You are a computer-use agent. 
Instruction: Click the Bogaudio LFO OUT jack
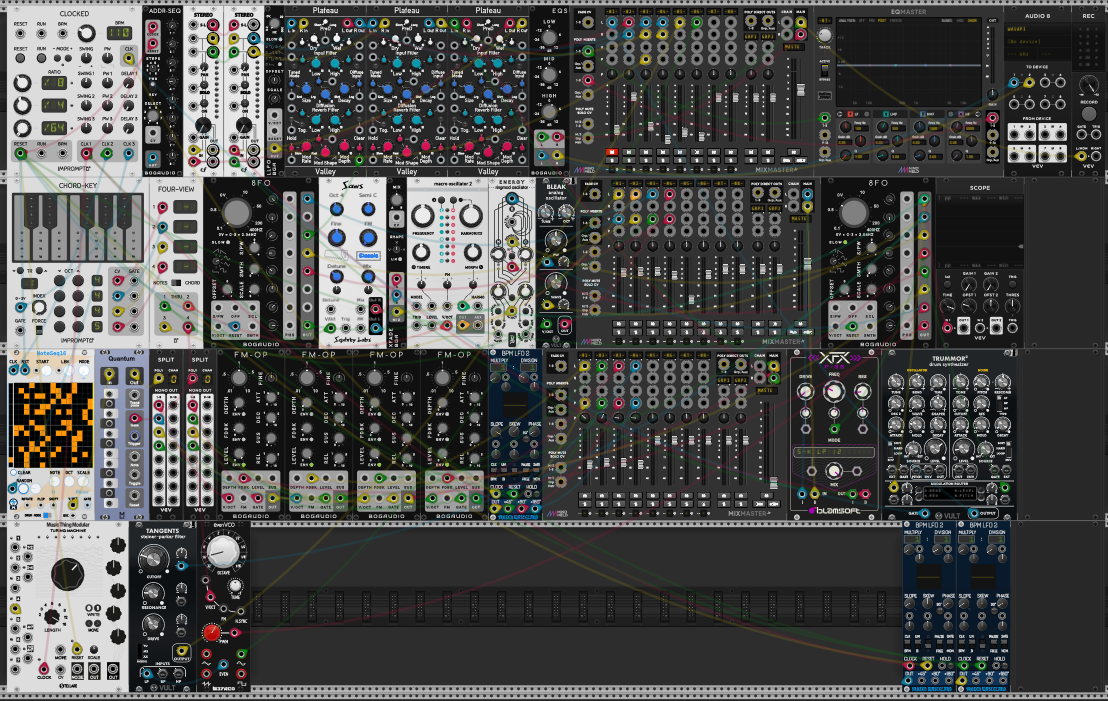point(274,150)
